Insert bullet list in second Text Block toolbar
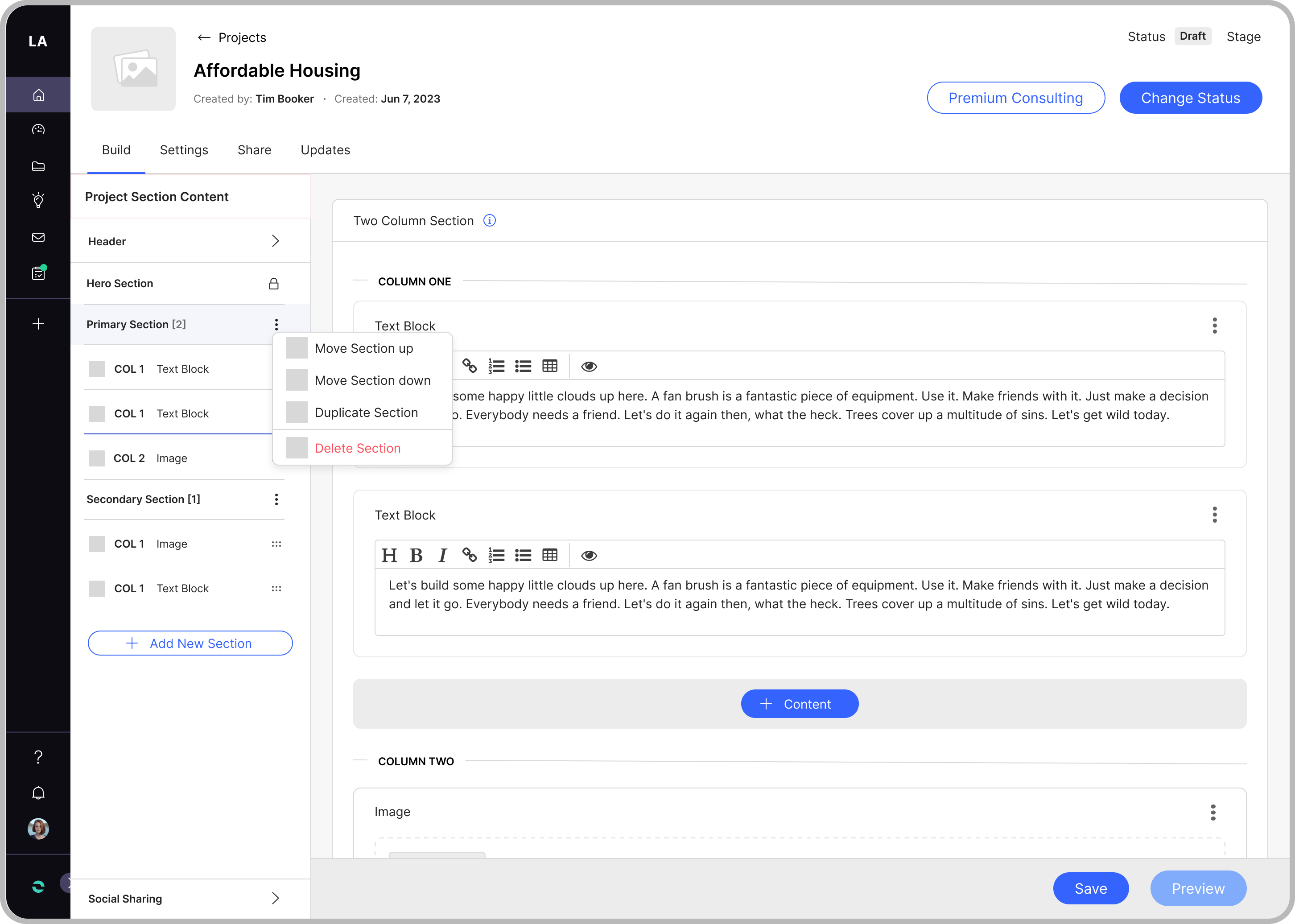The image size is (1295, 924). tap(523, 555)
